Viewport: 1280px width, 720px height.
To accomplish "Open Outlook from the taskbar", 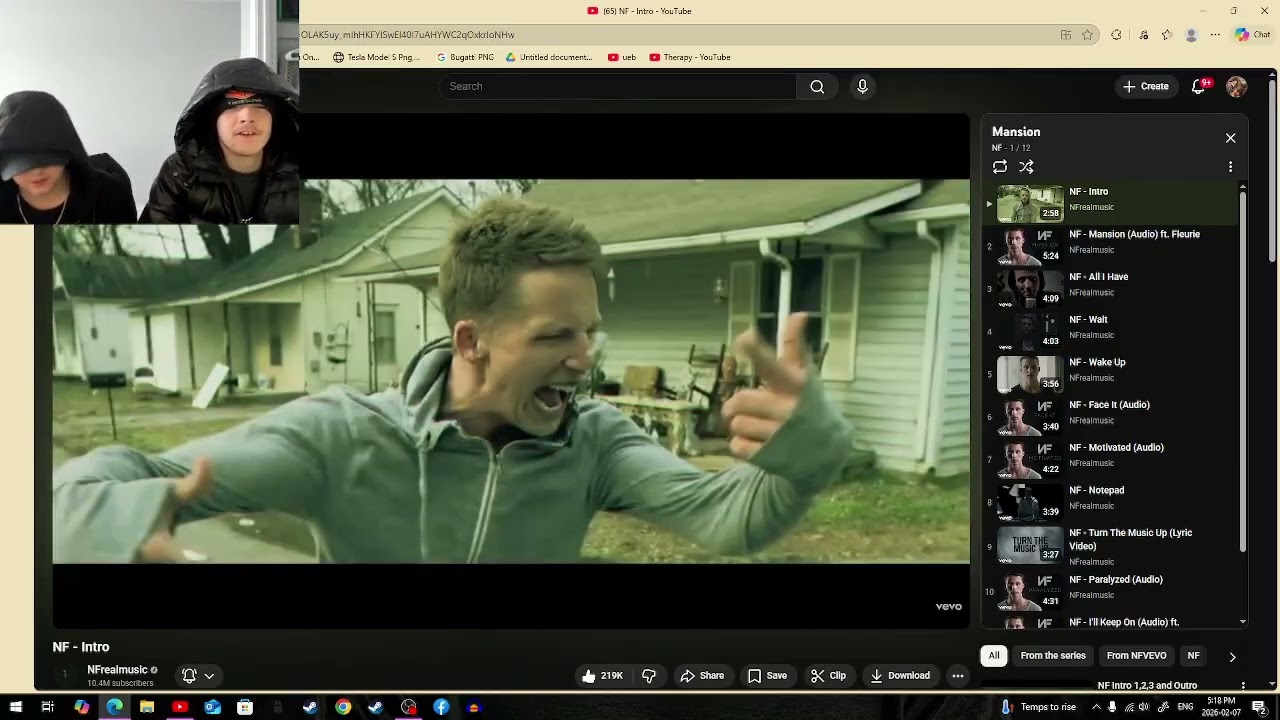I will tap(212, 707).
